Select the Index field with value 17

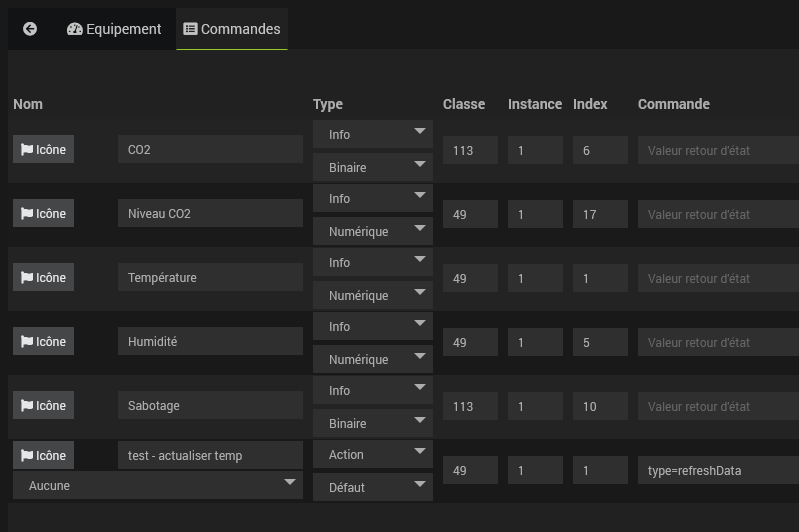pyautogui.click(x=600, y=214)
